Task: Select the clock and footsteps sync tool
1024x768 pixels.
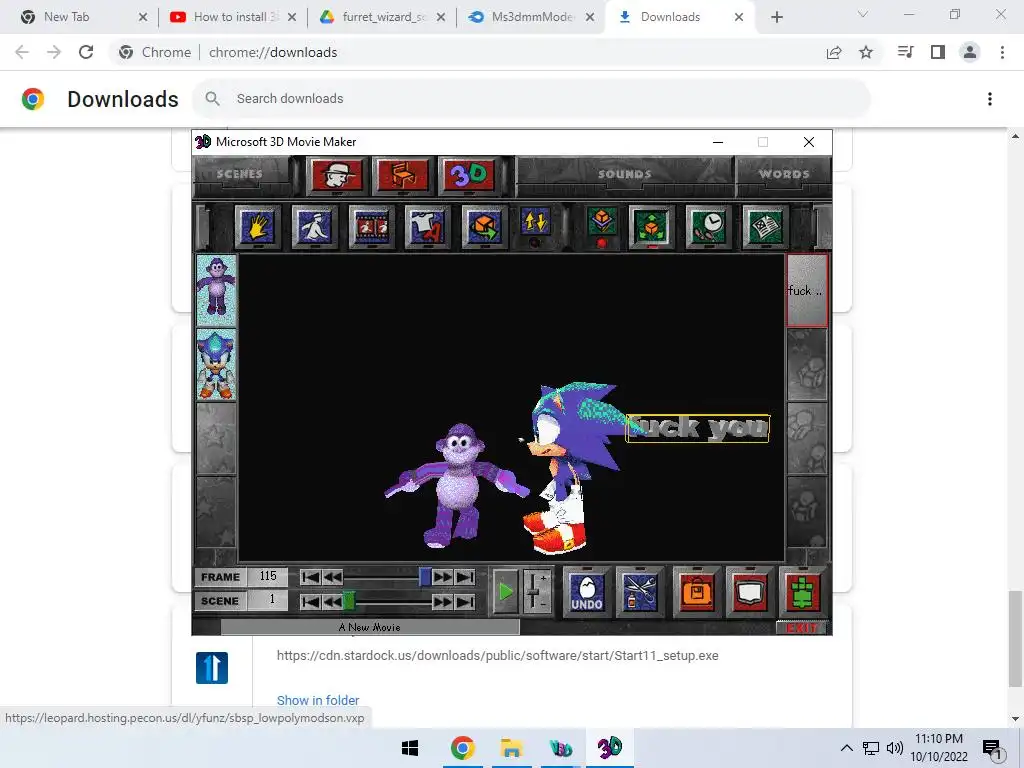Action: pyautogui.click(x=708, y=227)
